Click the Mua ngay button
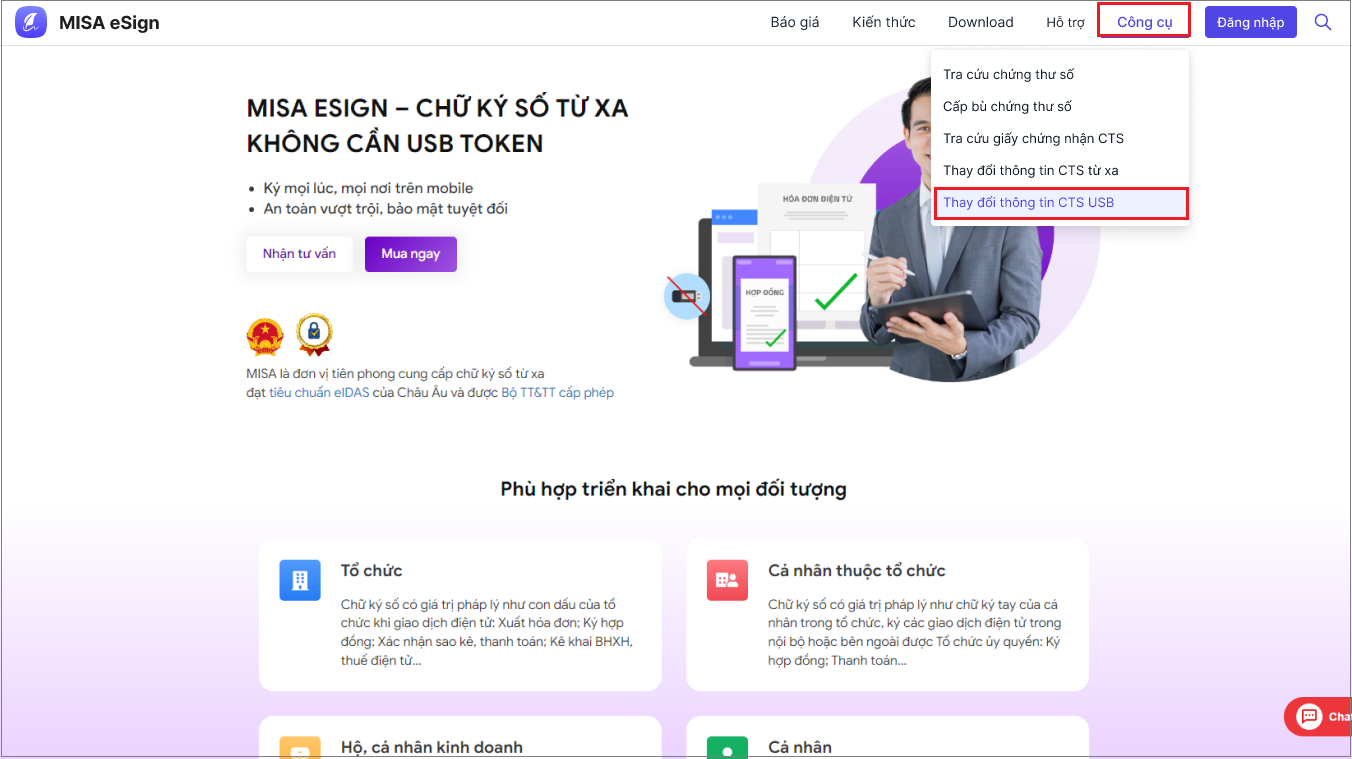The image size is (1352, 759). point(411,254)
